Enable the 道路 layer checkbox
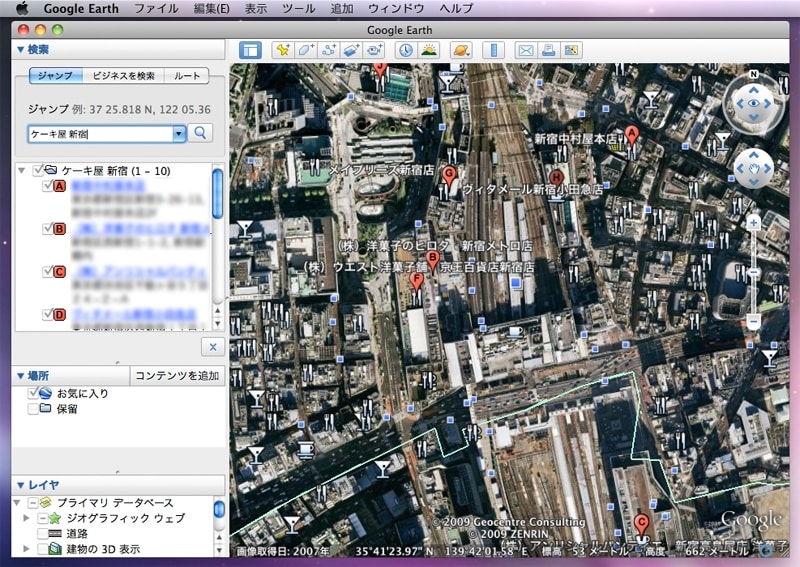 pos(45,534)
